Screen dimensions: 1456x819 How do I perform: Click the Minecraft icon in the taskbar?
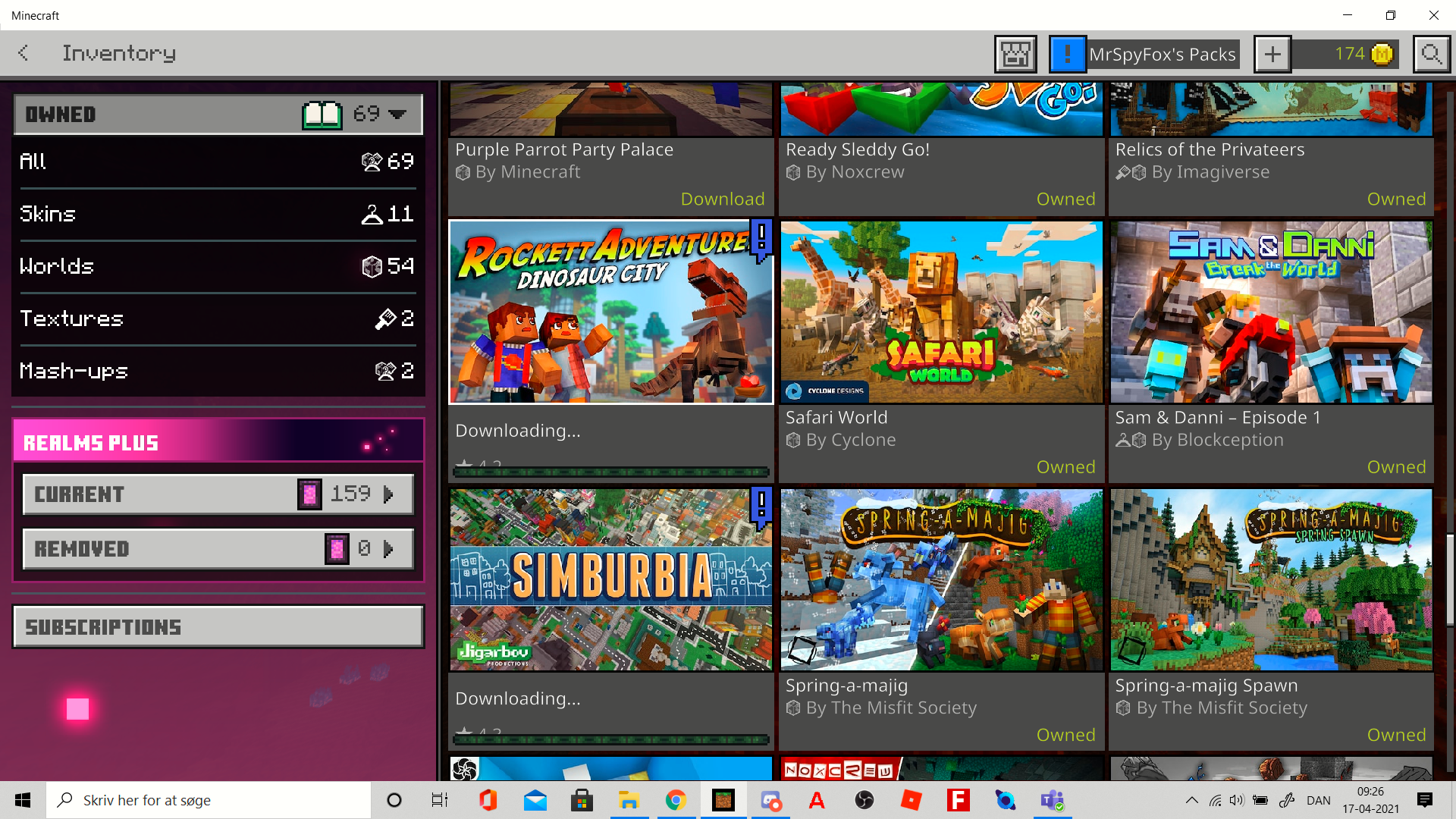[x=723, y=800]
